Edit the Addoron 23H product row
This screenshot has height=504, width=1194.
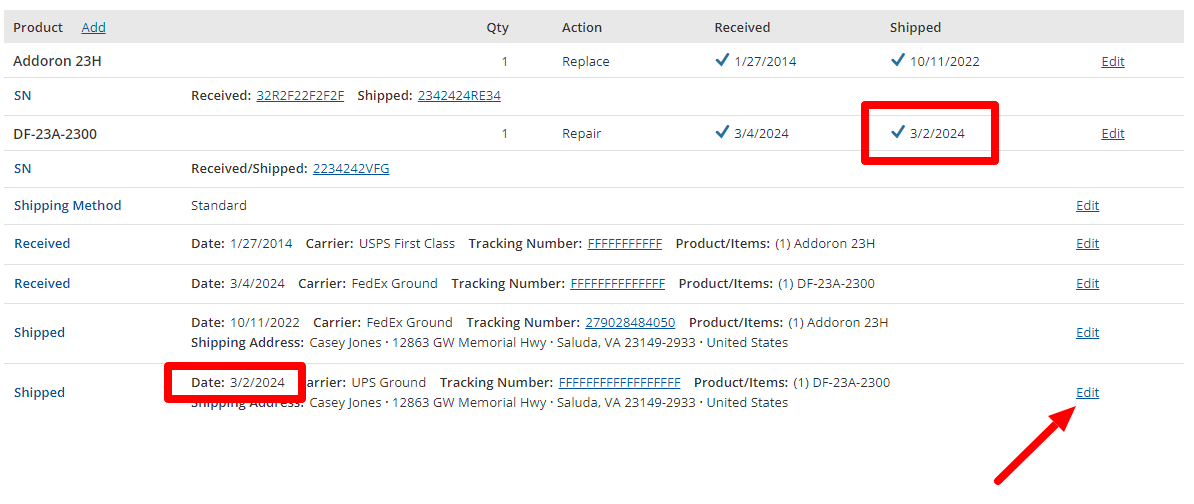pyautogui.click(x=1112, y=62)
